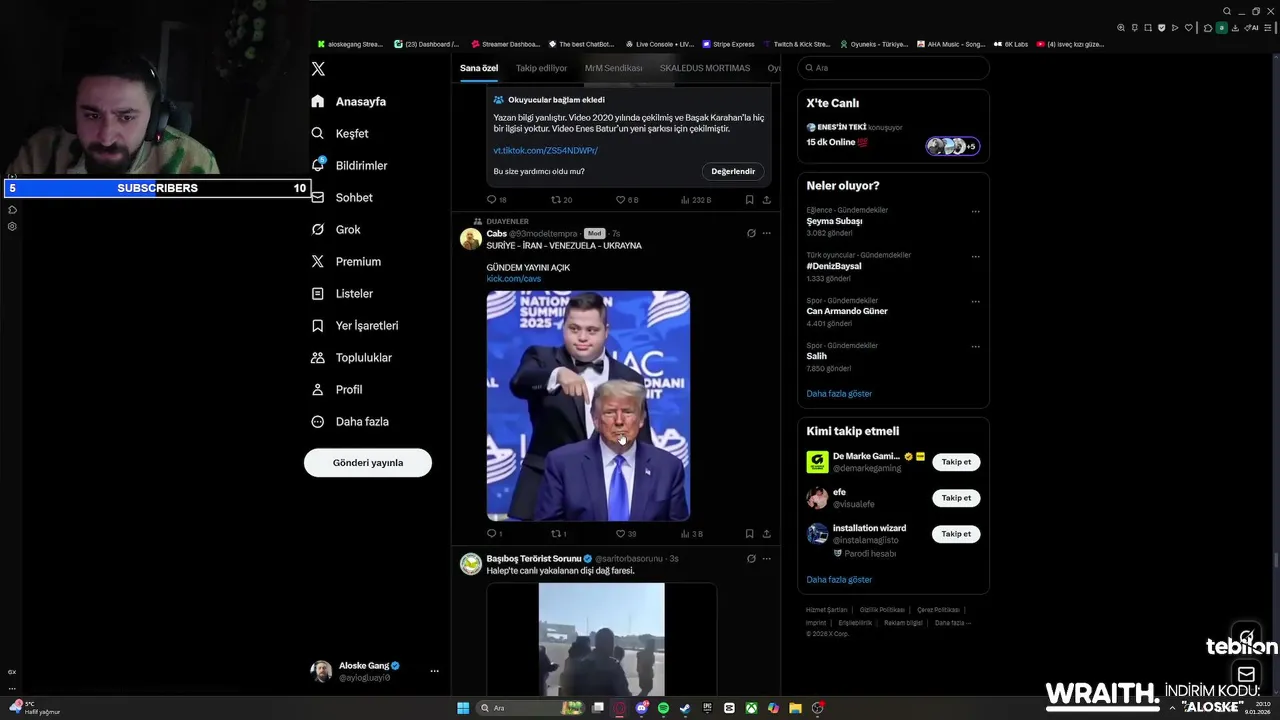1280x720 pixels.
Task: Open Profil page
Action: (337, 389)
